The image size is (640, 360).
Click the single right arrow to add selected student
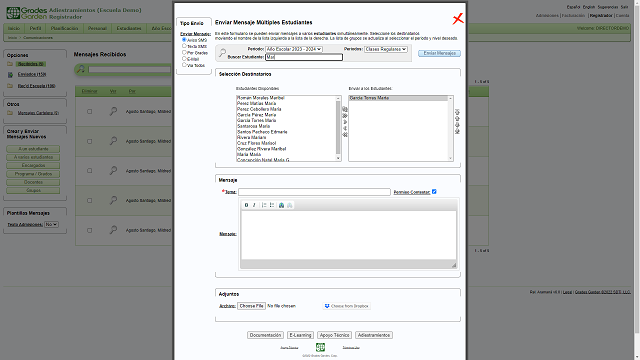[344, 122]
